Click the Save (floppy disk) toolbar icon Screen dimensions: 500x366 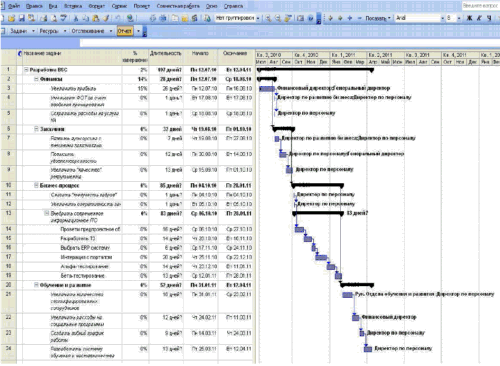[22, 18]
